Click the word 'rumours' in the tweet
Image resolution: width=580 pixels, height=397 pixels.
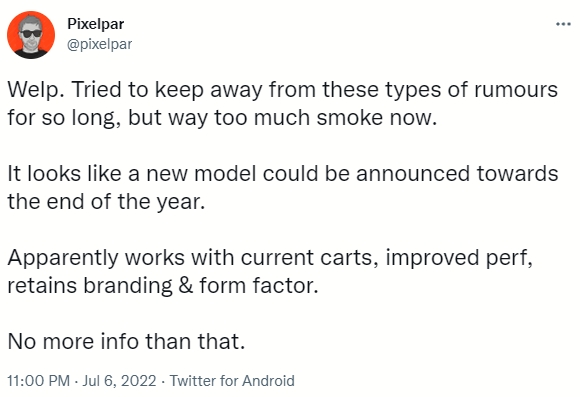[x=516, y=90]
